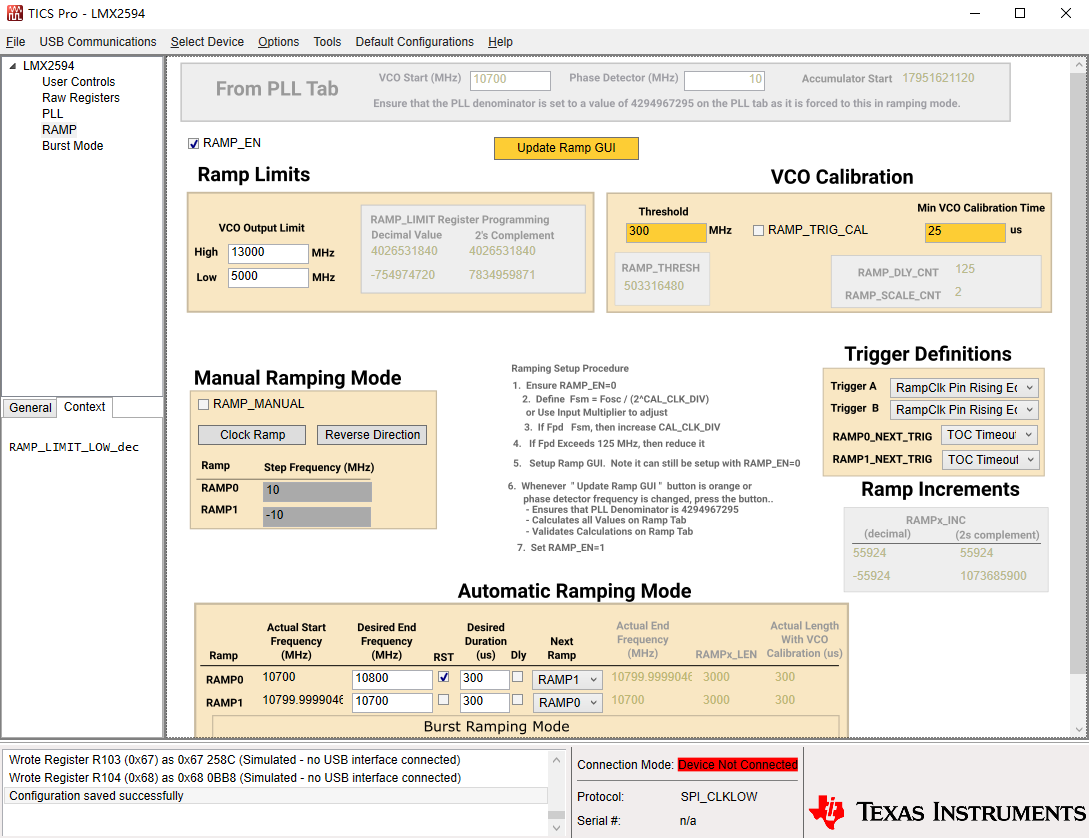Toggle the RAMP_EN checkbox
Image resolution: width=1089 pixels, height=838 pixels.
pyautogui.click(x=194, y=144)
